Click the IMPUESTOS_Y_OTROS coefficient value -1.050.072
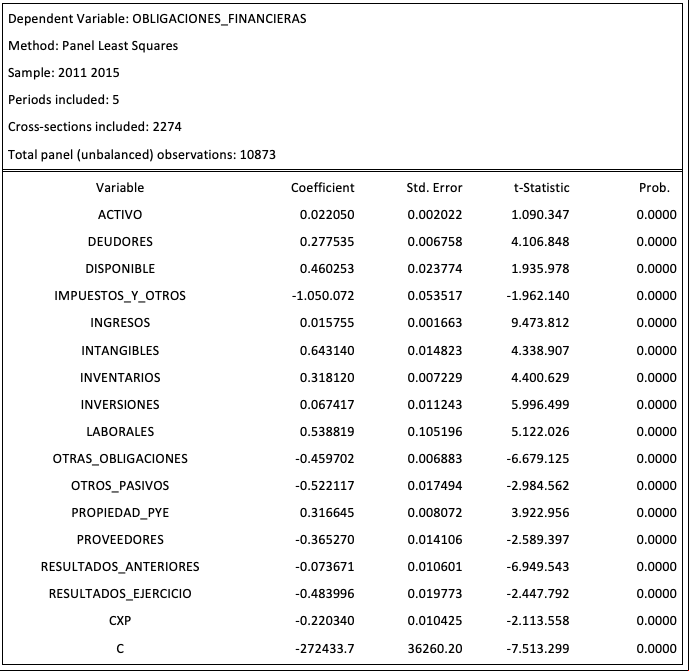This screenshot has width=689, height=671. click(x=323, y=296)
